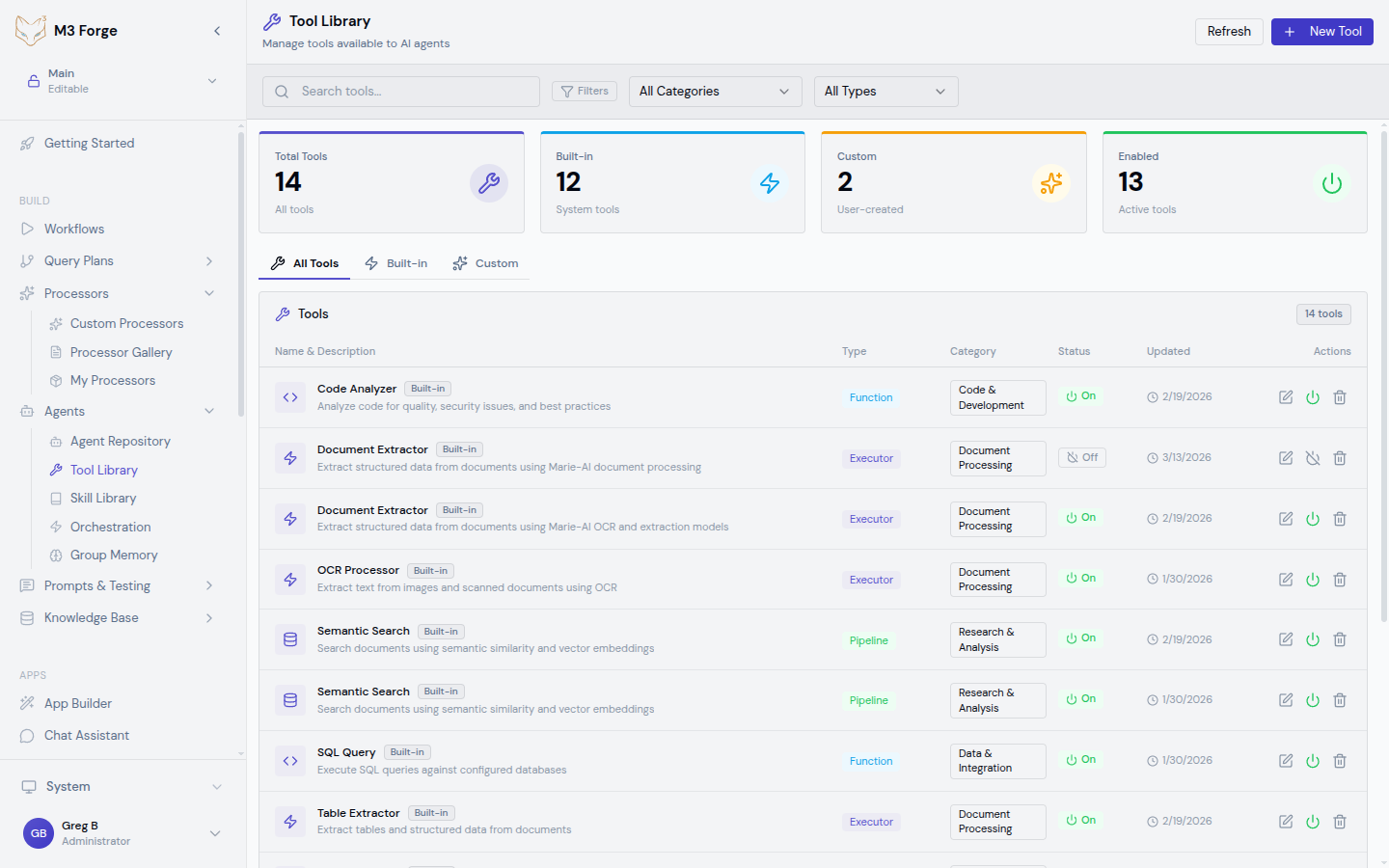Image resolution: width=1389 pixels, height=868 pixels.
Task: Click the Built-in lightning bolt icon
Action: [770, 182]
